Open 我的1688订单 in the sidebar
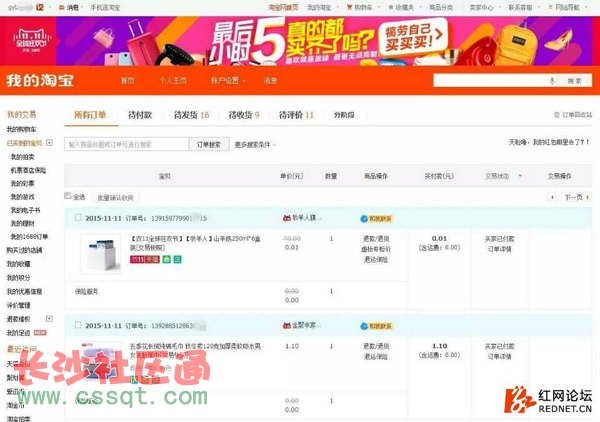 click(29, 236)
